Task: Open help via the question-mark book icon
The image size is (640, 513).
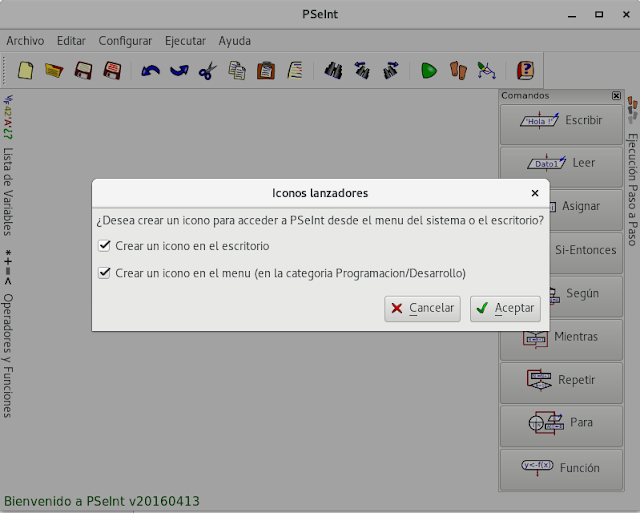Action: pos(525,71)
